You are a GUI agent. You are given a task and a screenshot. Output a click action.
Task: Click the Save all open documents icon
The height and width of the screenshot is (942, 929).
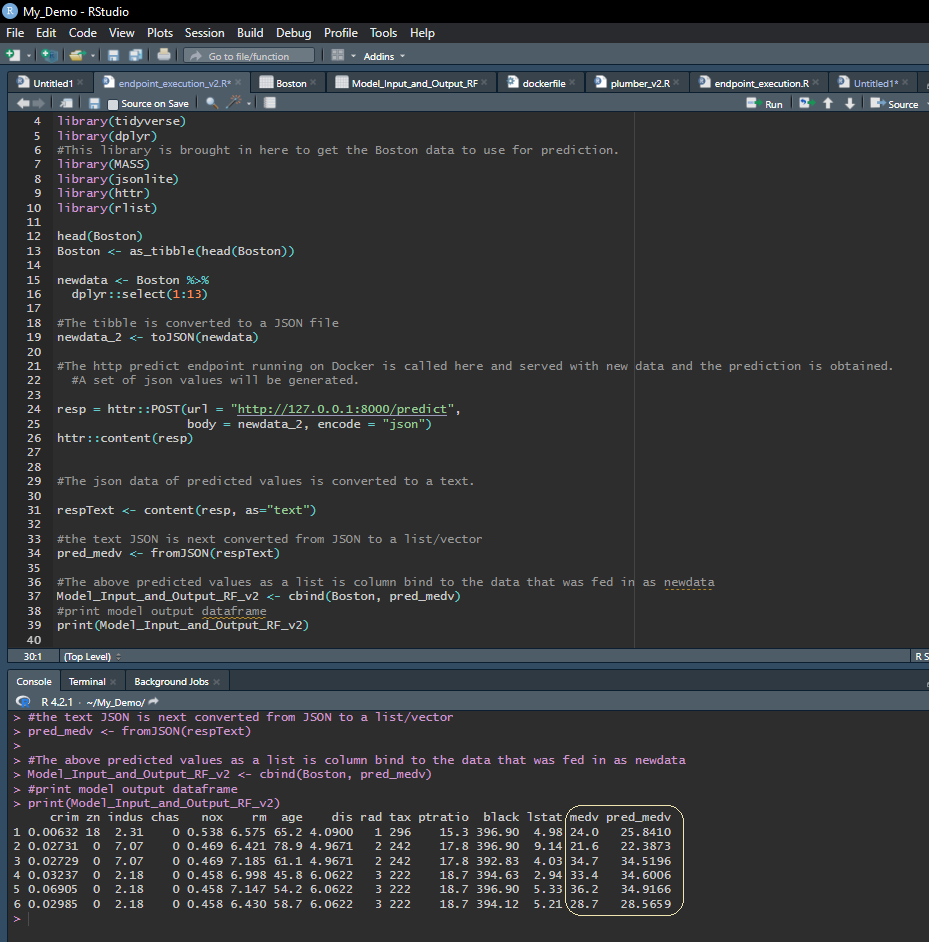tap(134, 56)
